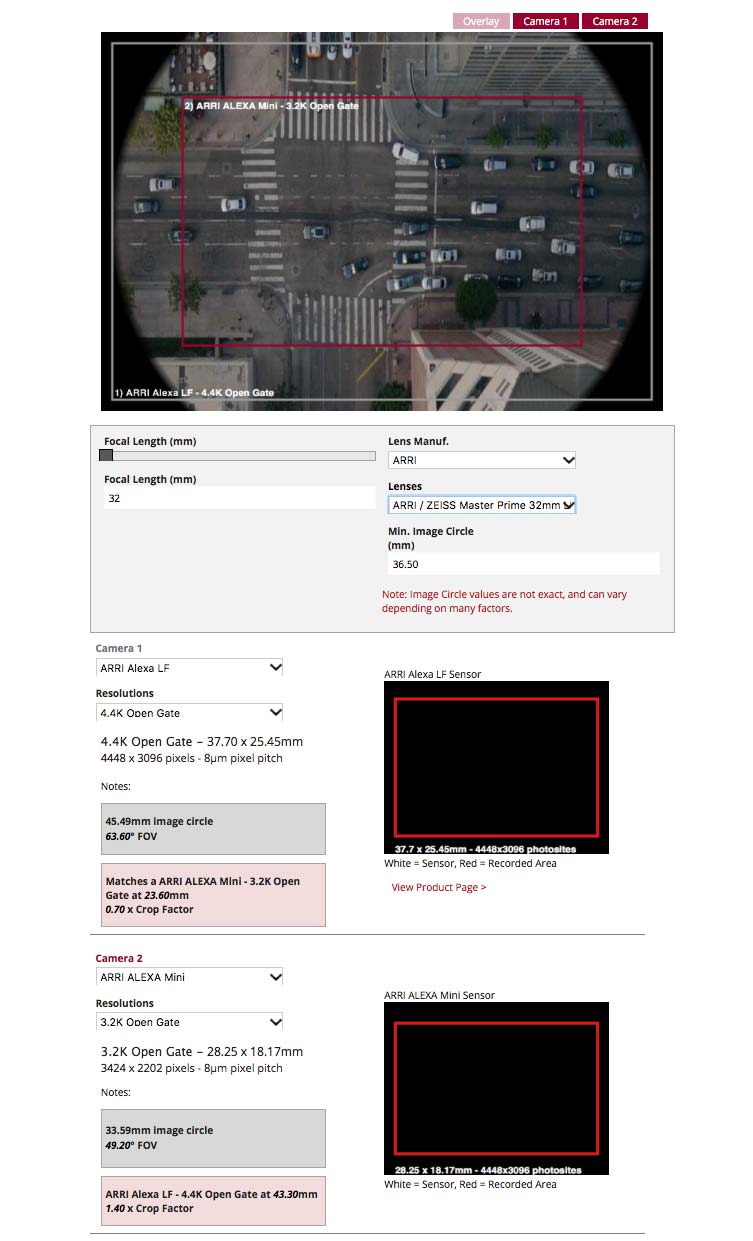Viewport: 753px width, 1241px height.
Task: Click the Min. Image Circle field showing 36.50
Action: click(524, 564)
